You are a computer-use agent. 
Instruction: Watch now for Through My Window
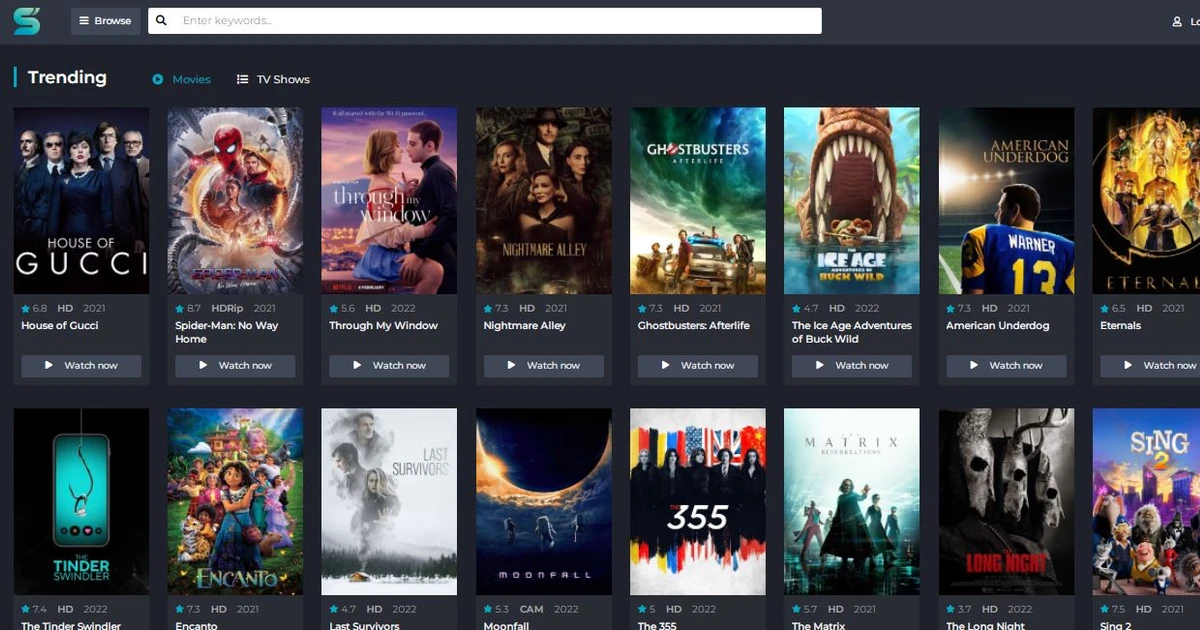[x=390, y=365]
